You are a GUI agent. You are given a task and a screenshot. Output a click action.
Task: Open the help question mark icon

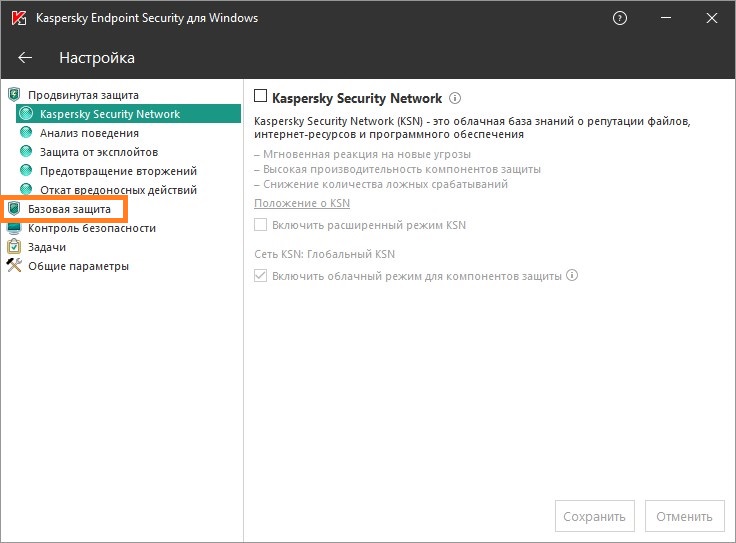(621, 19)
